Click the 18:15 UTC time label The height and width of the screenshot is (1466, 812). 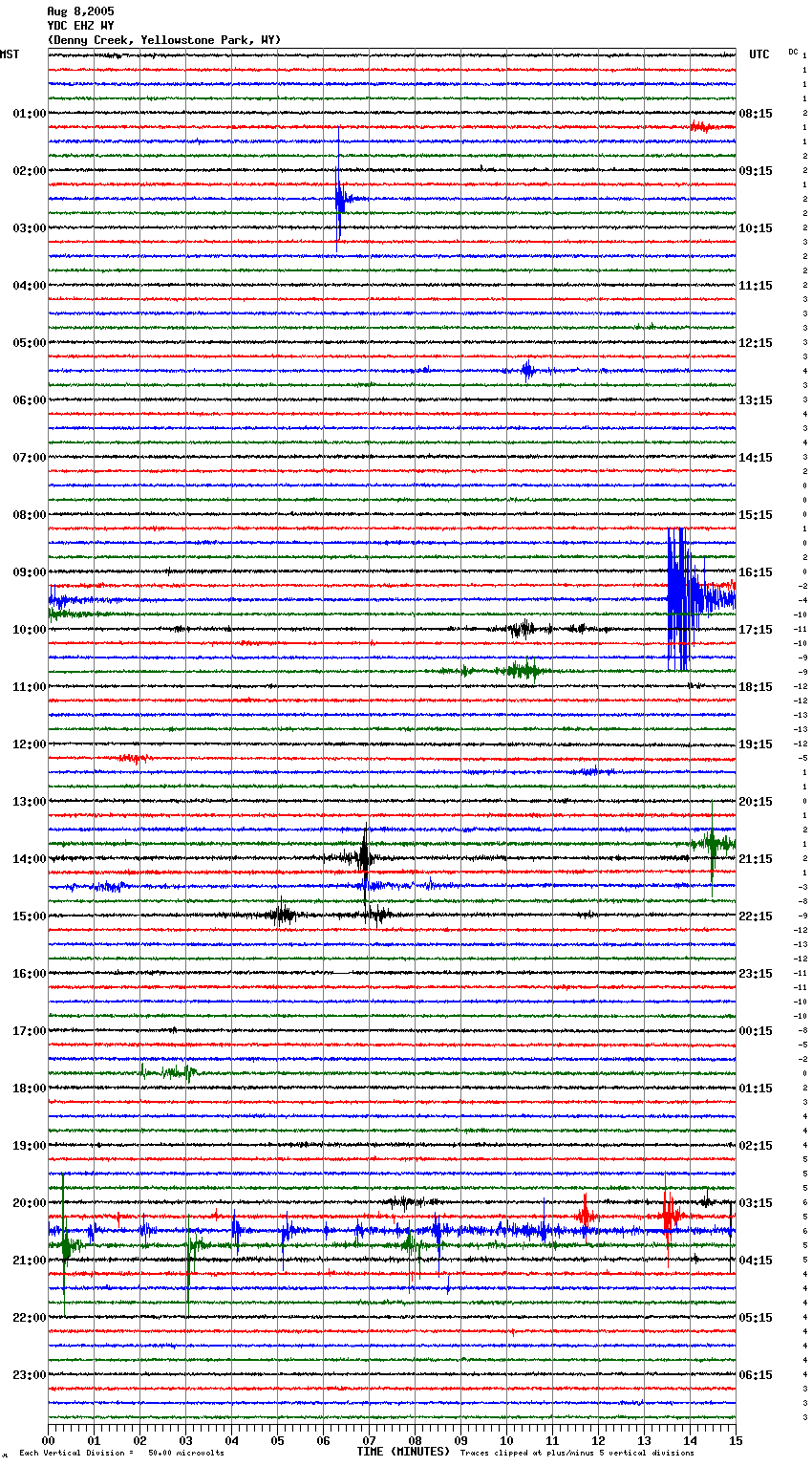pos(756,687)
